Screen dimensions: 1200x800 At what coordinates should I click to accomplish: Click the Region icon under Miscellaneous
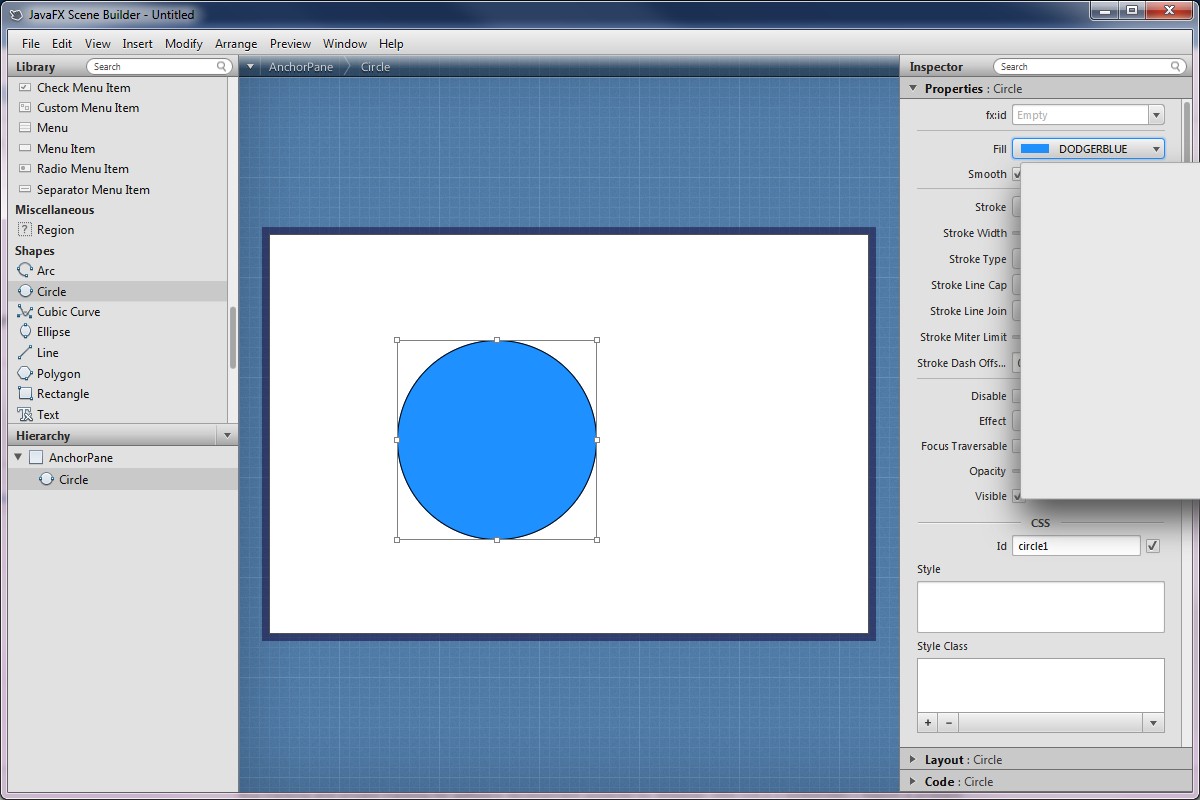(25, 230)
